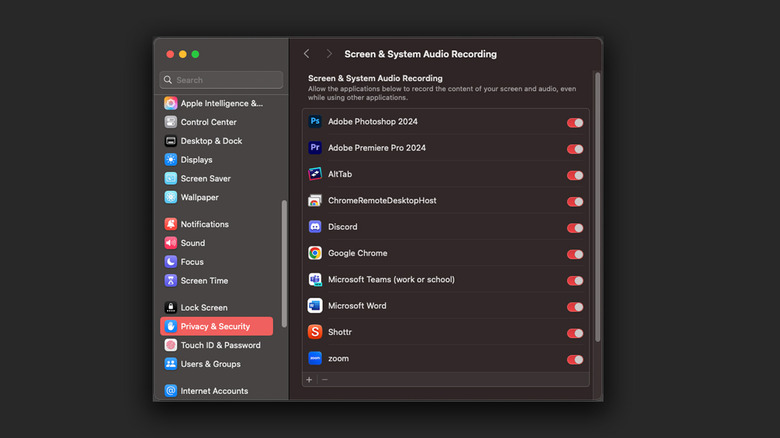This screenshot has height=438, width=780.
Task: Toggle off Discord screen recording permission
Action: click(x=575, y=228)
